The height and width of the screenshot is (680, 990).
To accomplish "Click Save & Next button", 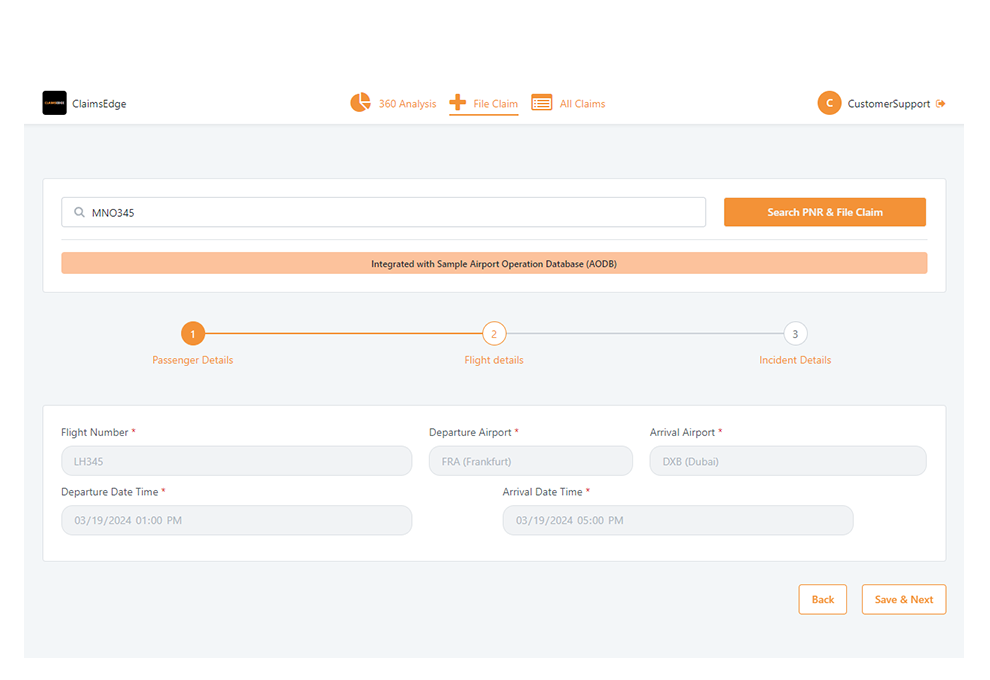I will (x=903, y=599).
